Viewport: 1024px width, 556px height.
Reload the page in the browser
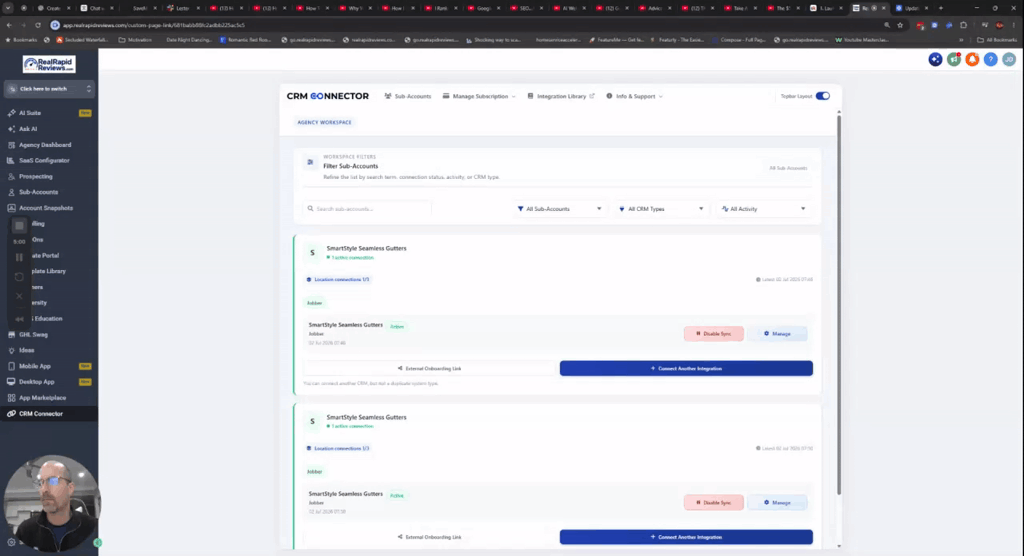point(38,25)
